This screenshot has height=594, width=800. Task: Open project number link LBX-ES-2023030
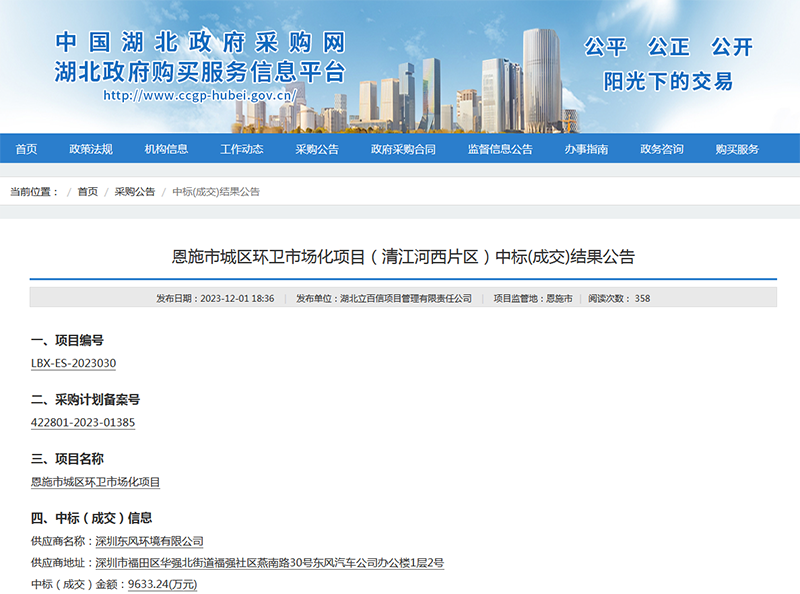click(76, 364)
